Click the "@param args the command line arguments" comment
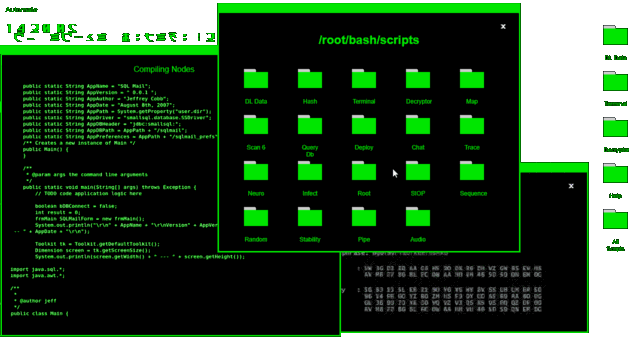Viewport: 640px width, 360px height. coord(87,175)
